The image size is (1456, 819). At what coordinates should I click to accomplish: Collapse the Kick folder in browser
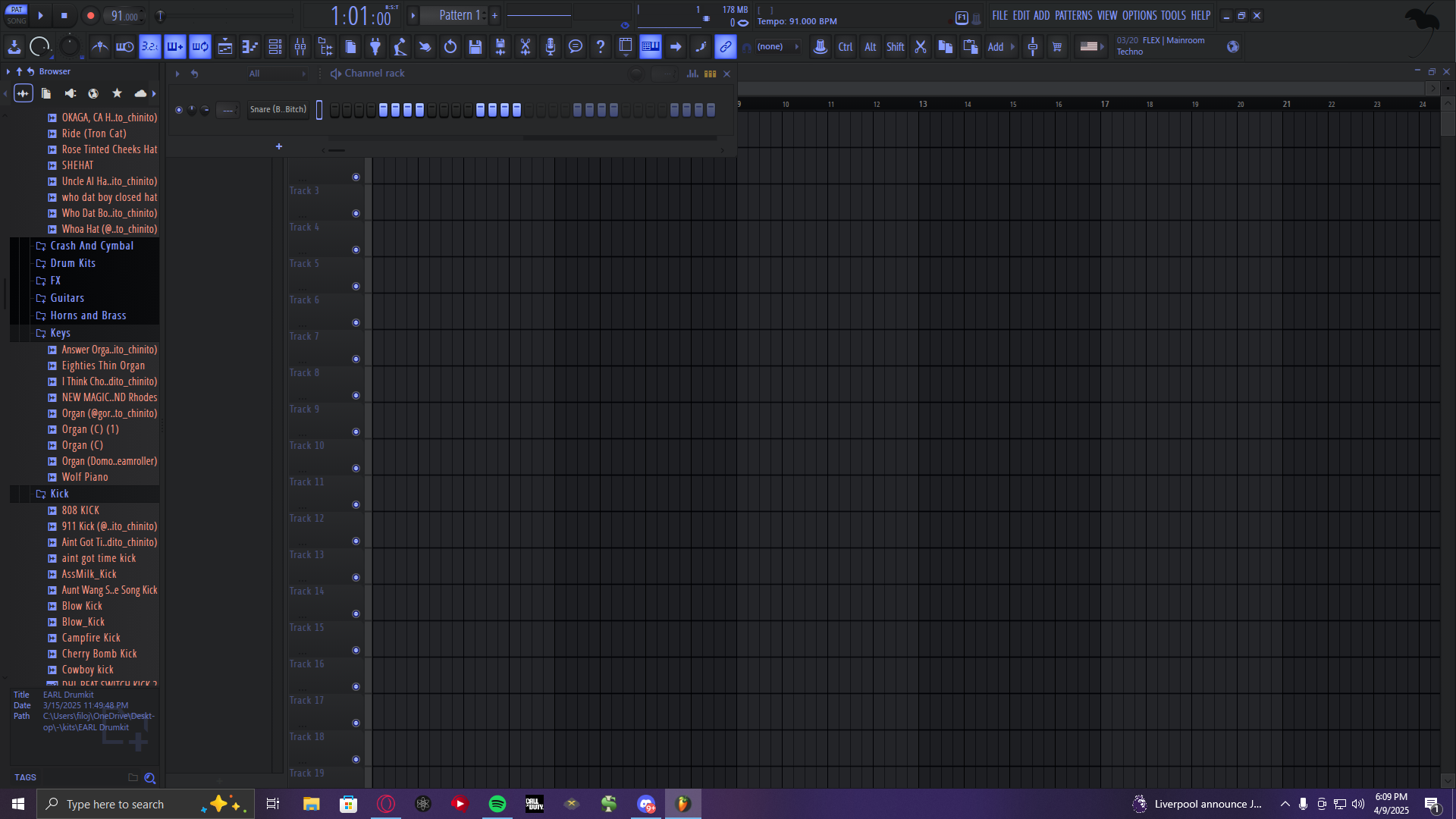59,494
